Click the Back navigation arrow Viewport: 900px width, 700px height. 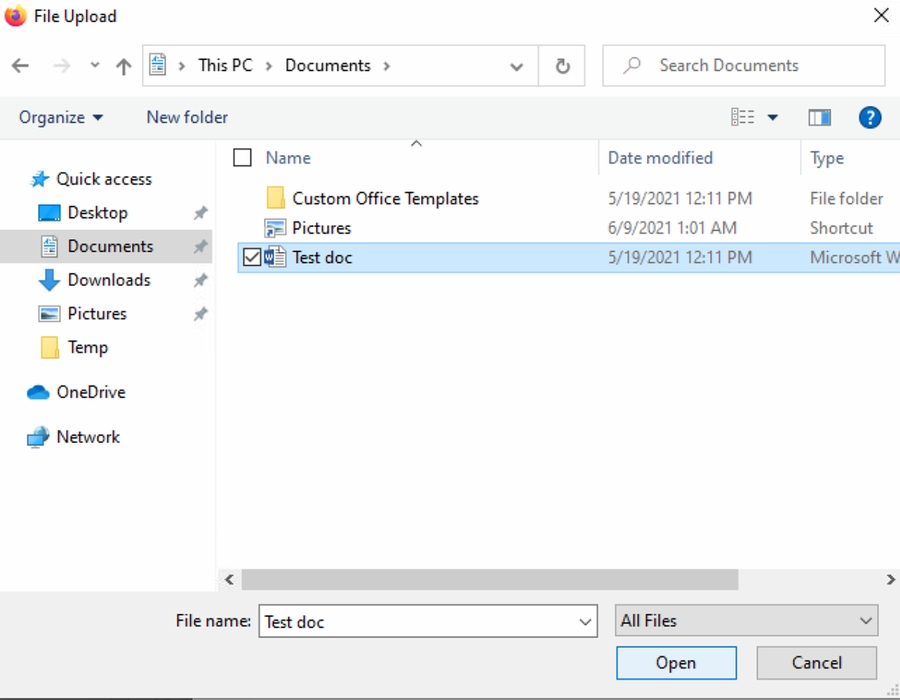click(21, 66)
